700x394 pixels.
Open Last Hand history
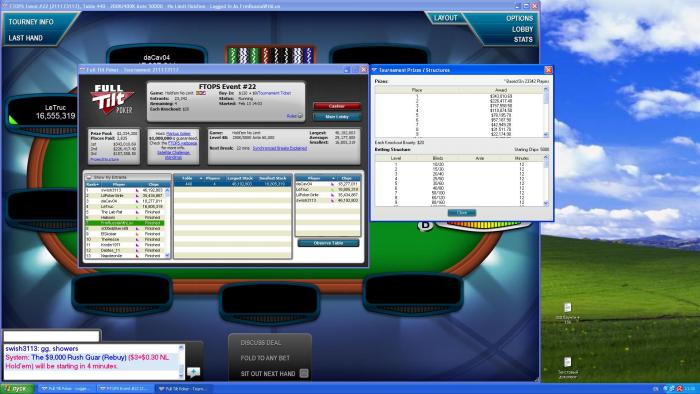point(25,38)
